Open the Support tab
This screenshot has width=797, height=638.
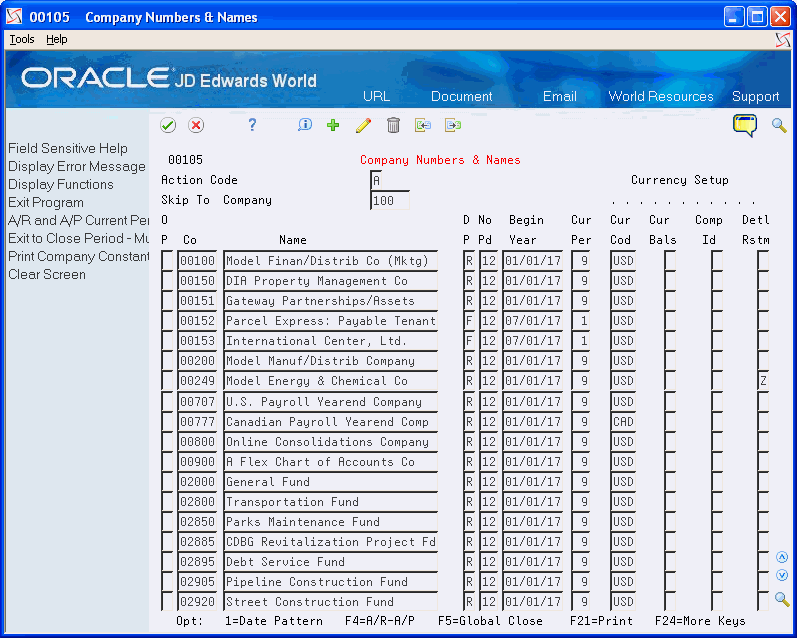tap(755, 97)
